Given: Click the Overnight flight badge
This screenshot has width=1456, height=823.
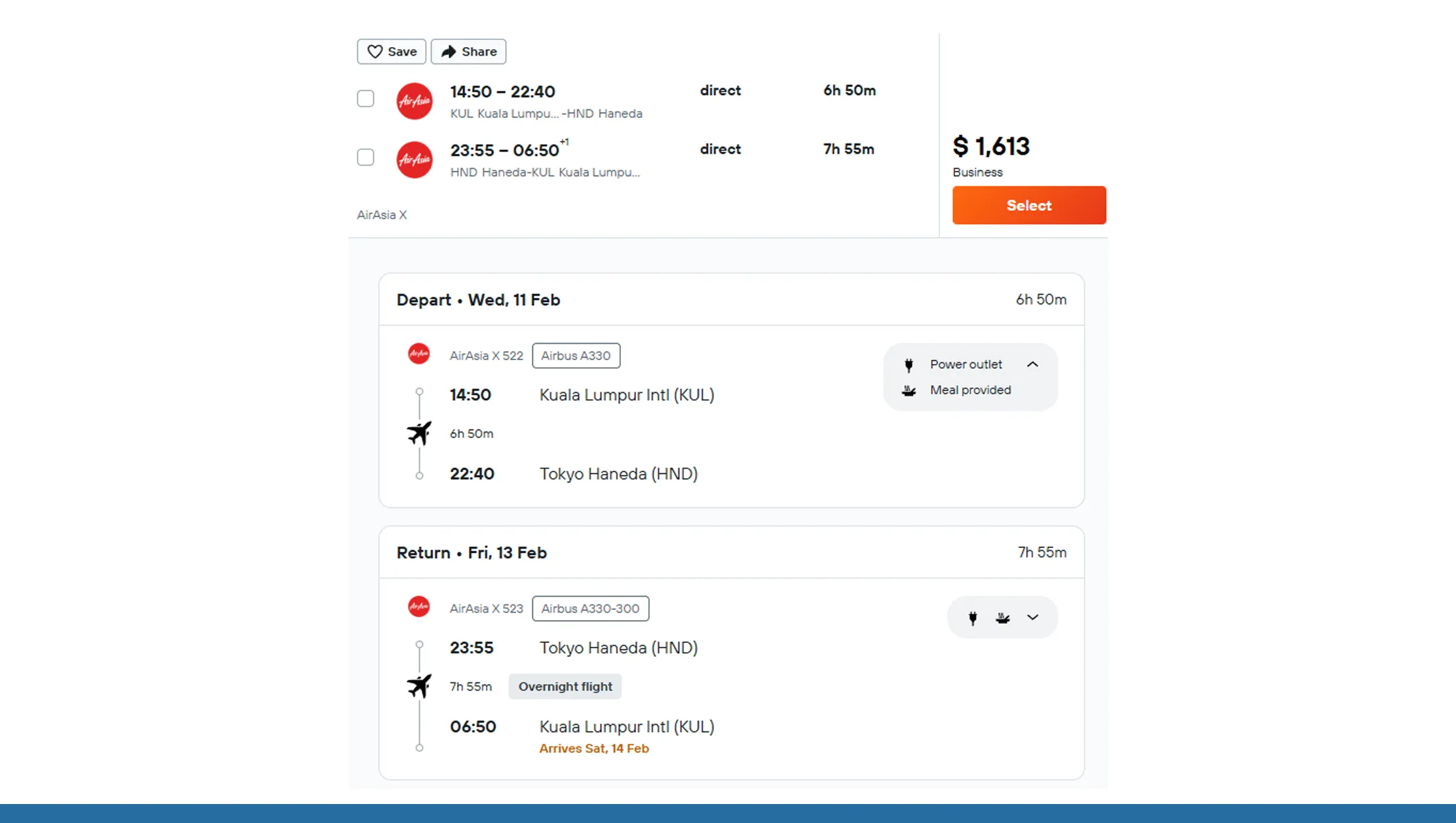Looking at the screenshot, I should pos(565,687).
